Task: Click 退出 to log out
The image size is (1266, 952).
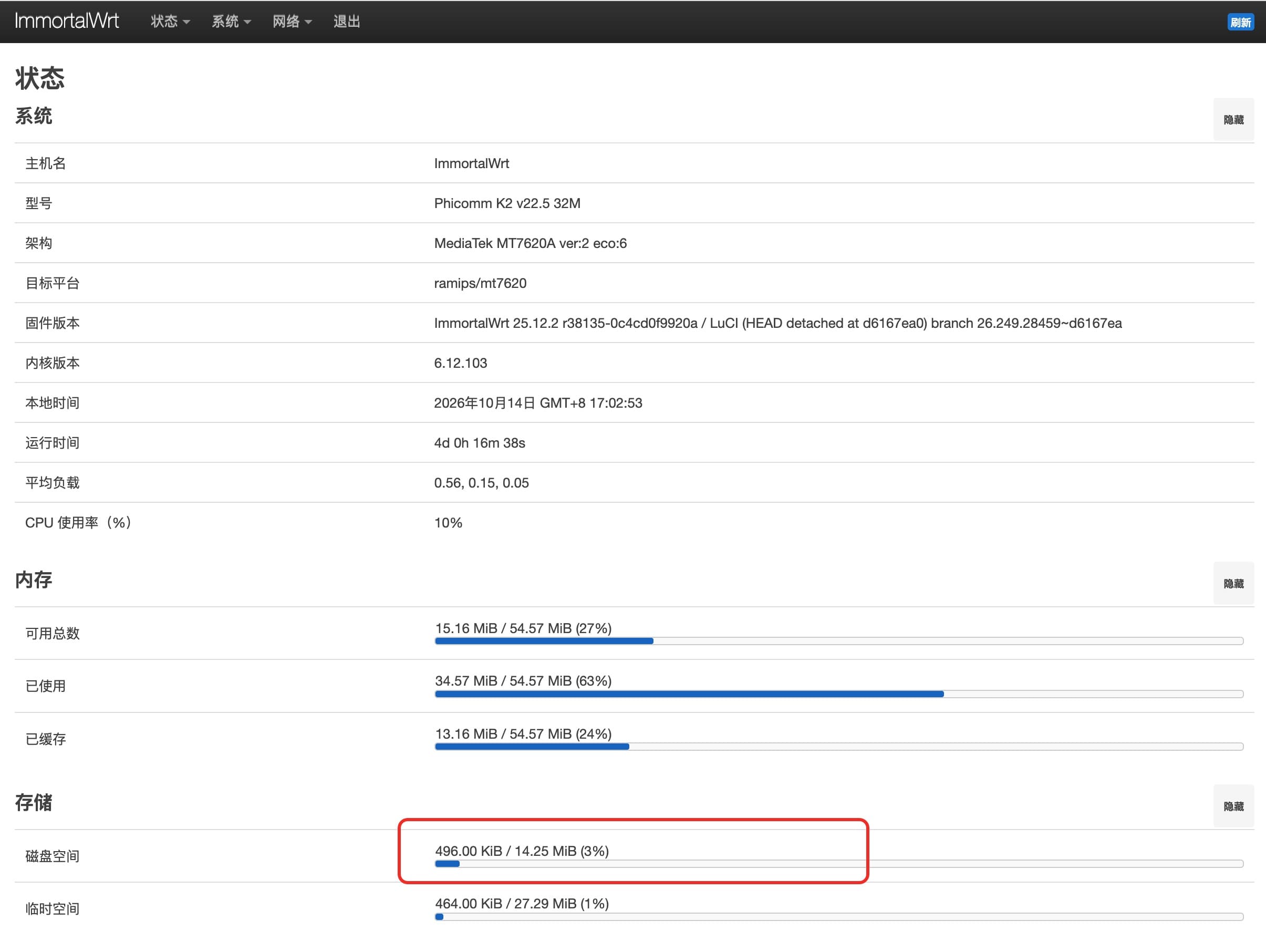Action: coord(347,22)
